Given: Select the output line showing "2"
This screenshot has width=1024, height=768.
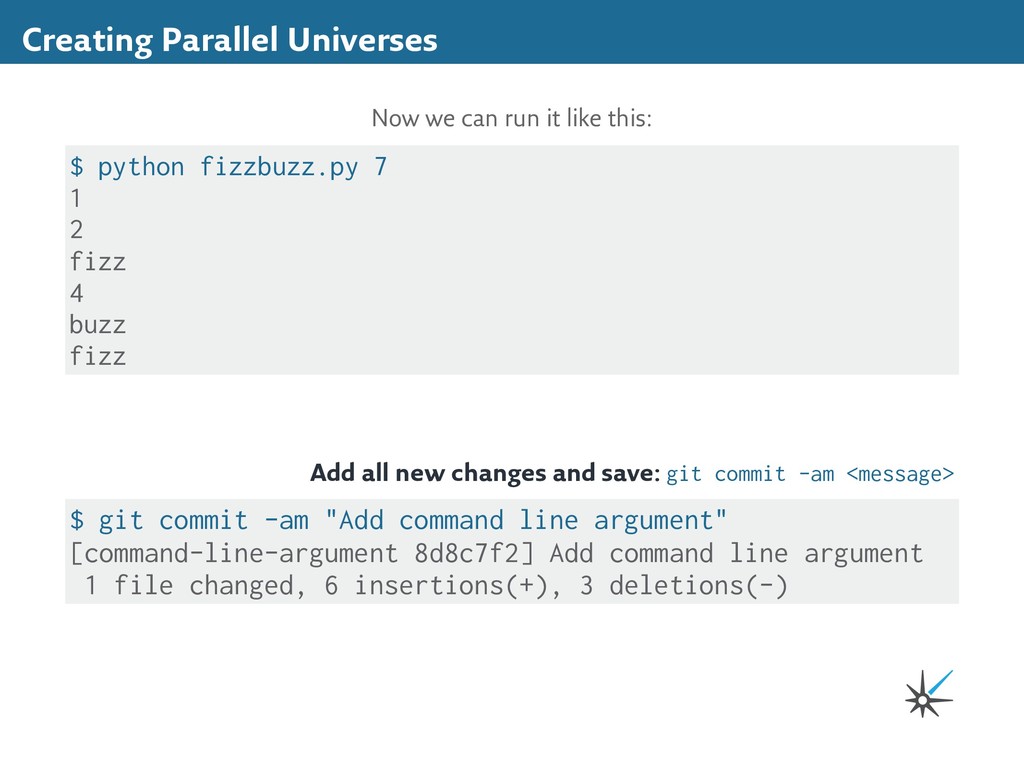Looking at the screenshot, I should coord(77,231).
